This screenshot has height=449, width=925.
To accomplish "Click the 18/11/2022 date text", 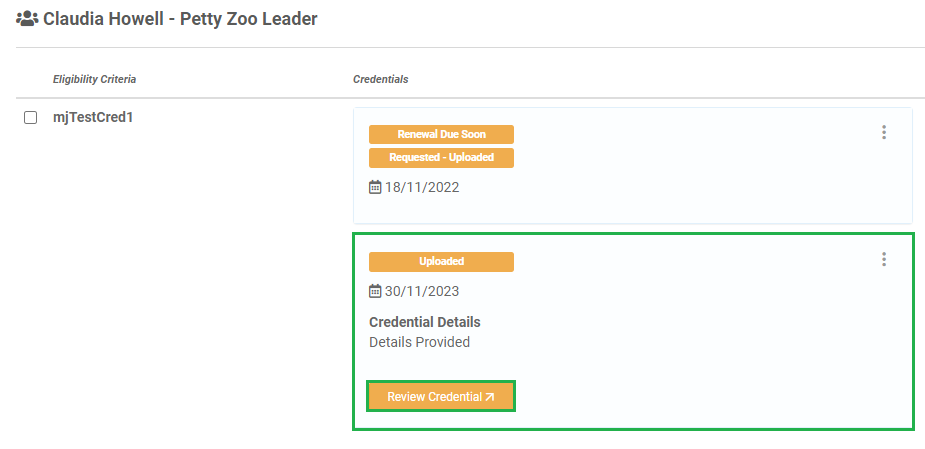I will (x=422, y=188).
